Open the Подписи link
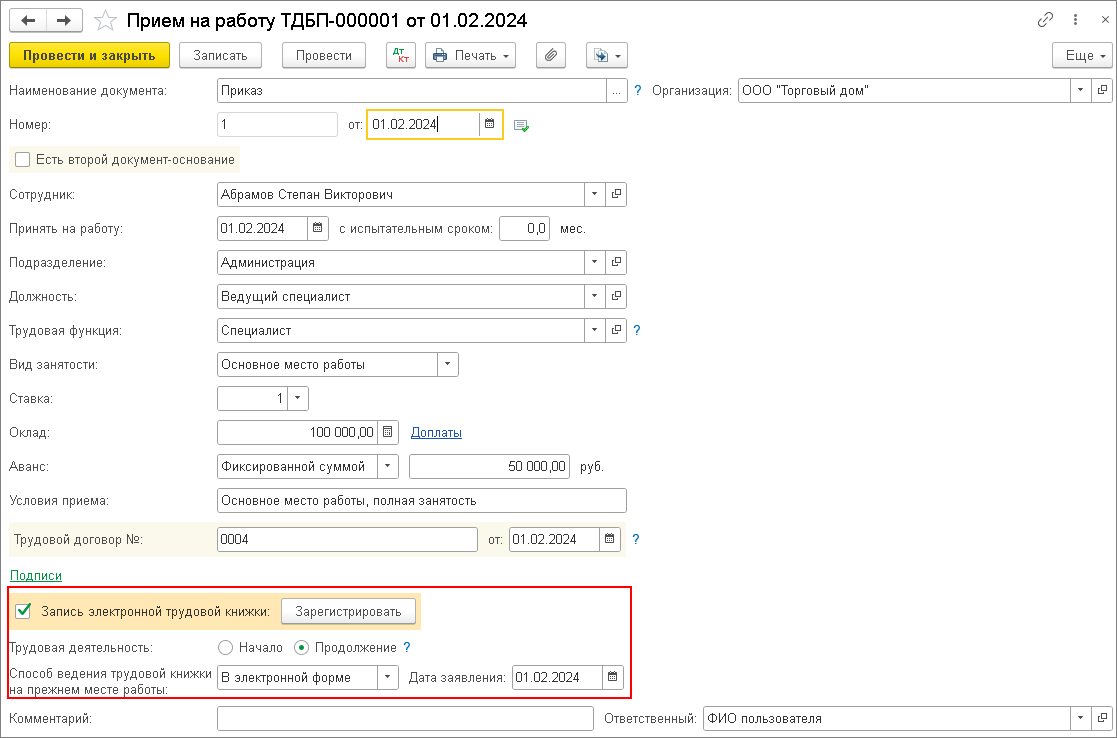This screenshot has height=738, width=1117. click(x=36, y=576)
